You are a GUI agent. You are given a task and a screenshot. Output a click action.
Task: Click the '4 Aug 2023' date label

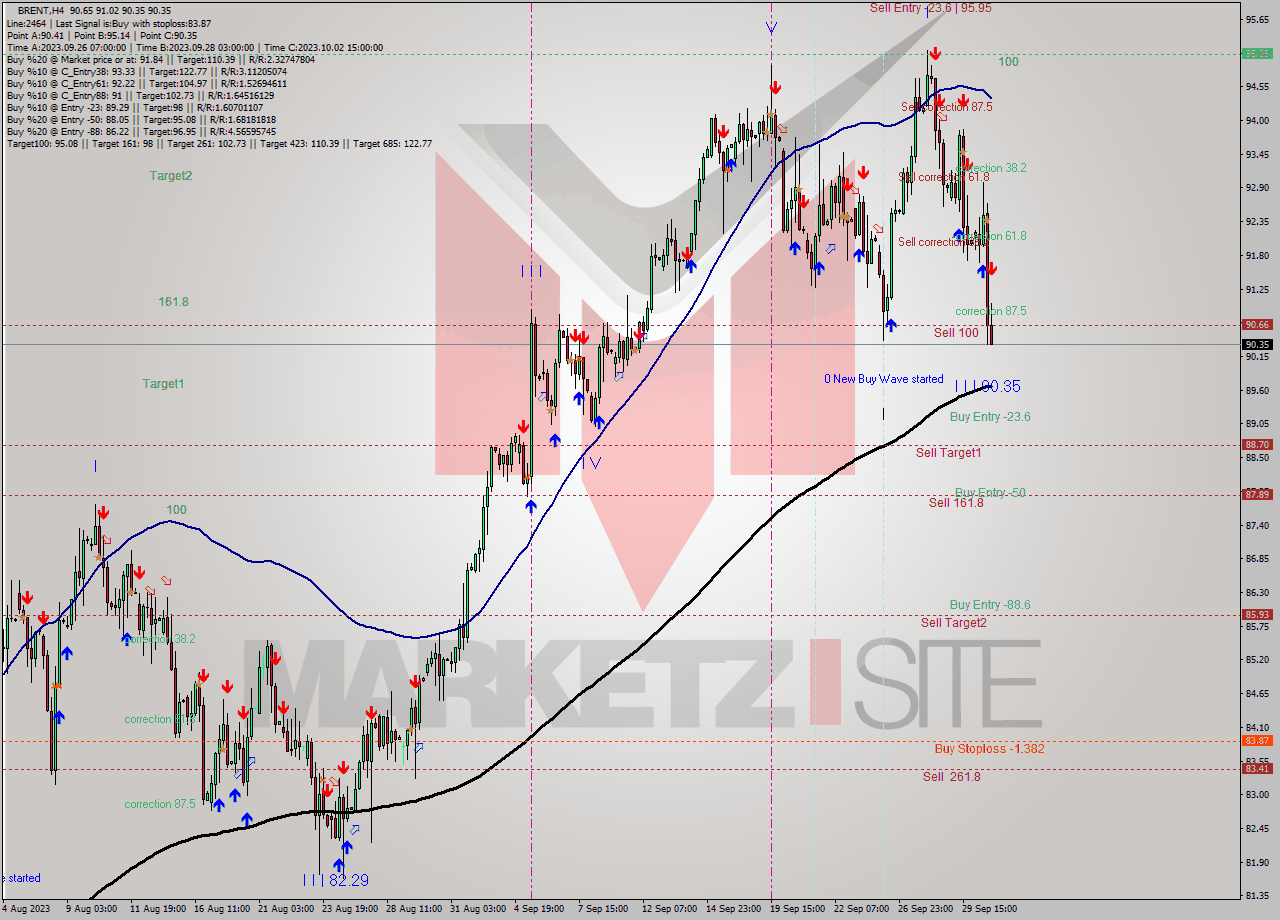pyautogui.click(x=25, y=909)
